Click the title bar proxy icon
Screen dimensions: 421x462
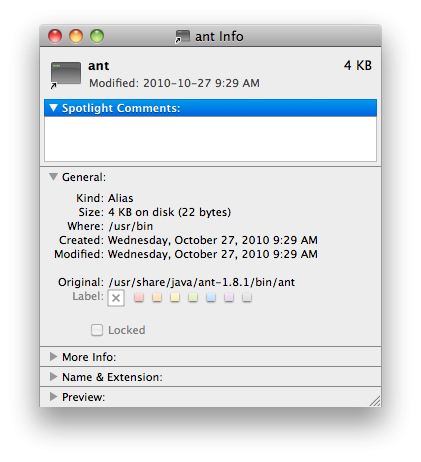182,36
